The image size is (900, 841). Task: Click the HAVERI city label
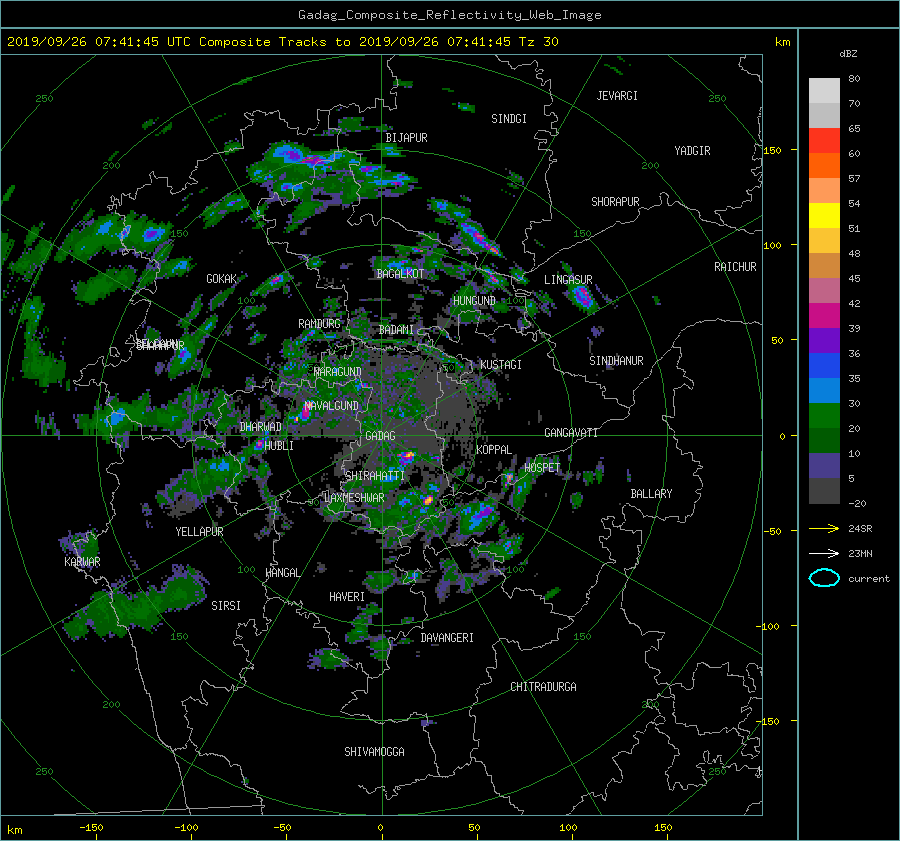(x=347, y=597)
